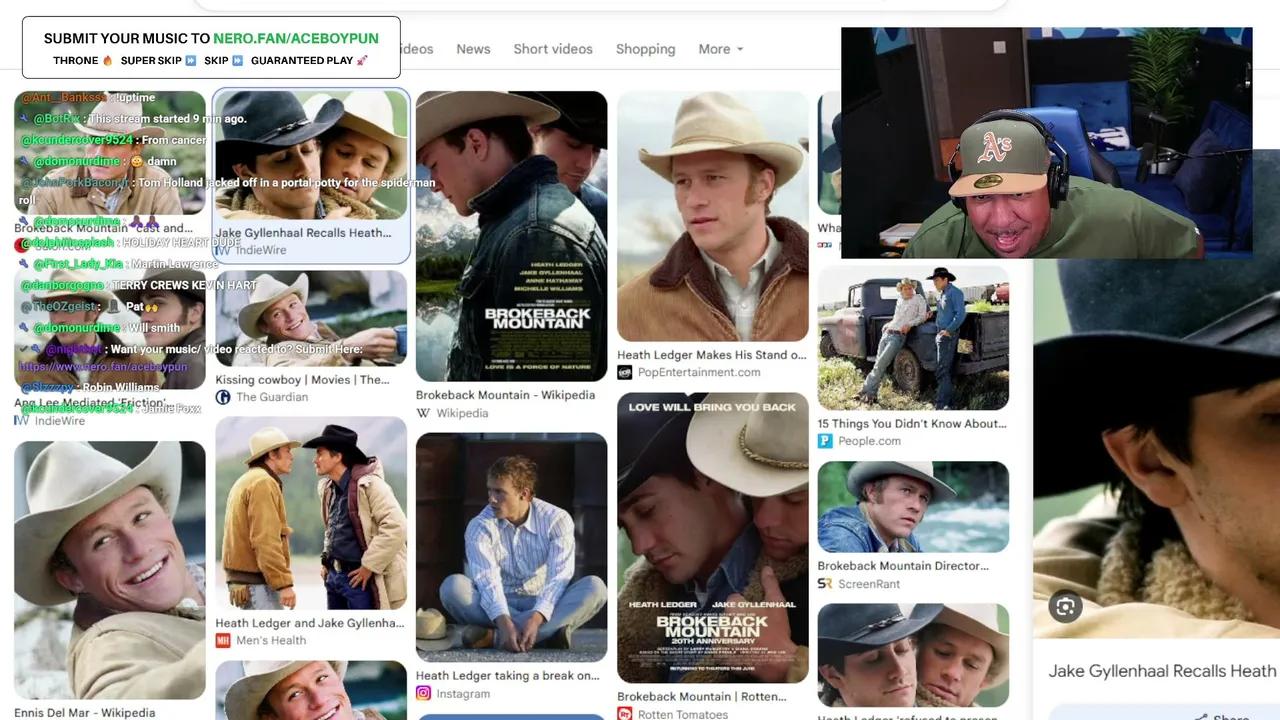
Task: Open Google Lens search on the preview image
Action: [x=1065, y=606]
